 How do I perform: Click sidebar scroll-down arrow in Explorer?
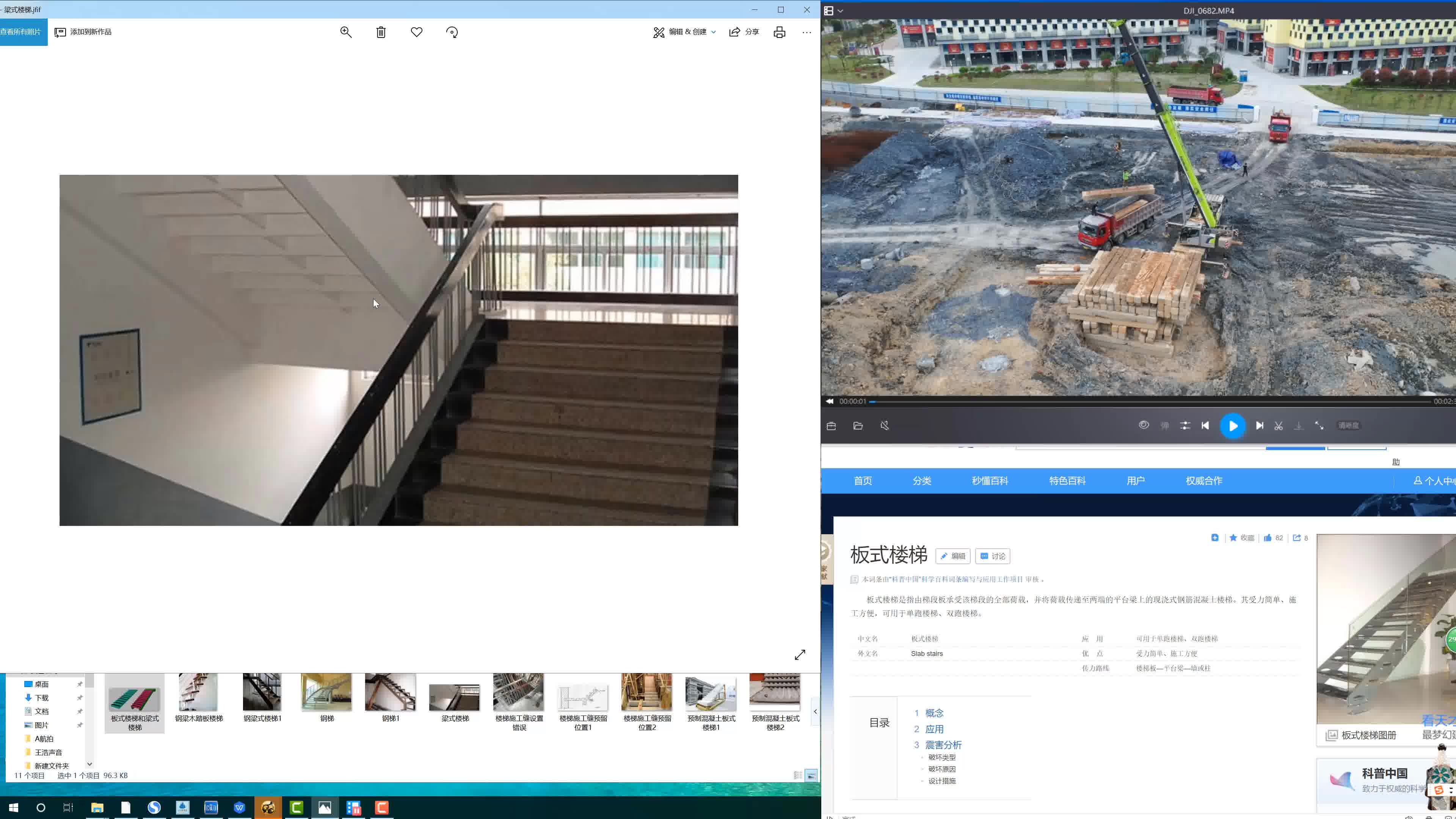coord(89,764)
